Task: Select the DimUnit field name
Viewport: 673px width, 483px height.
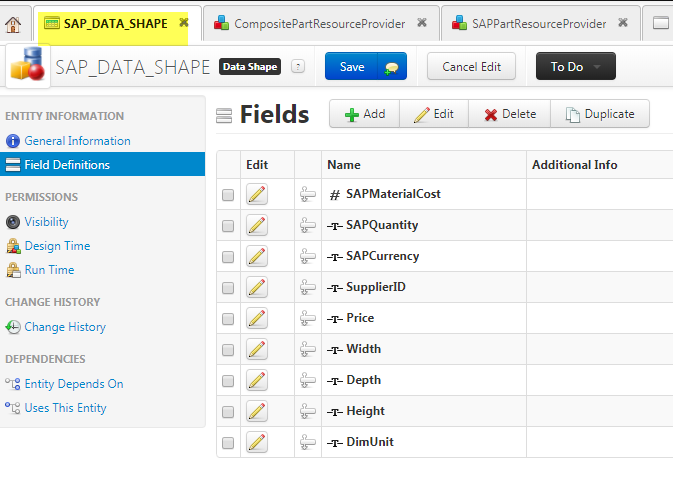Action: point(370,442)
